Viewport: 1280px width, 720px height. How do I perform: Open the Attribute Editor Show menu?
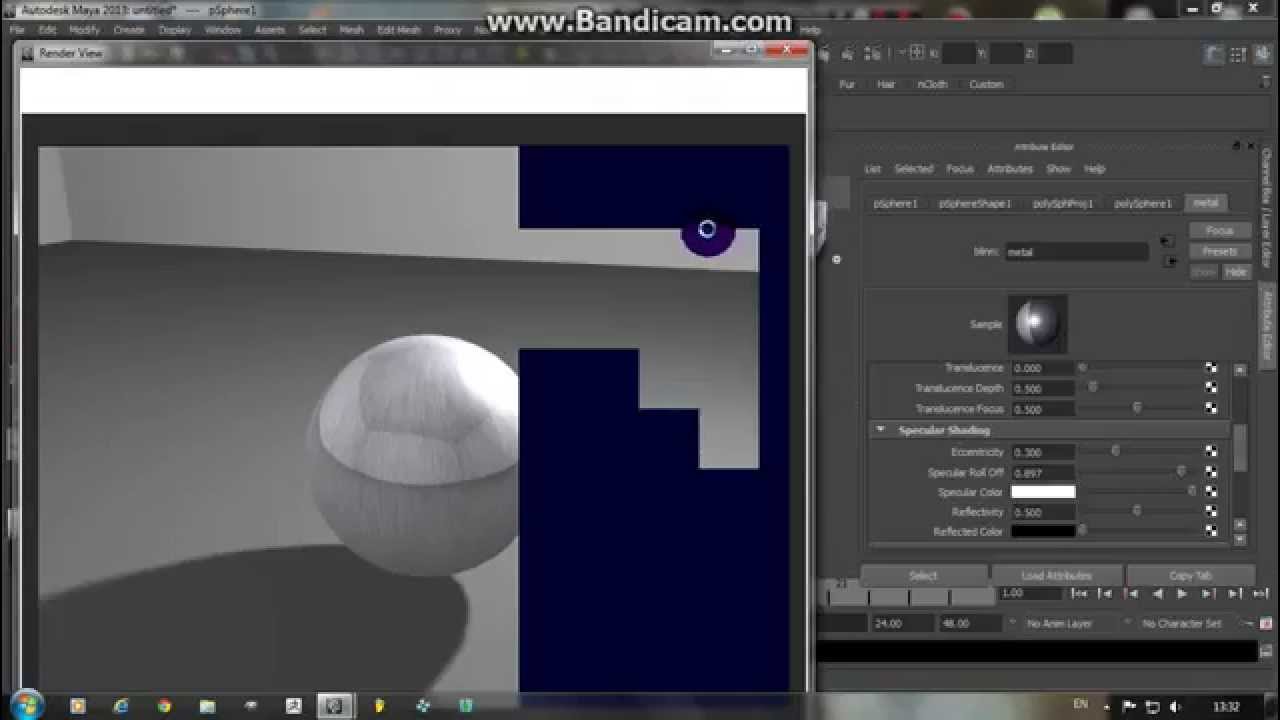pos(1059,169)
